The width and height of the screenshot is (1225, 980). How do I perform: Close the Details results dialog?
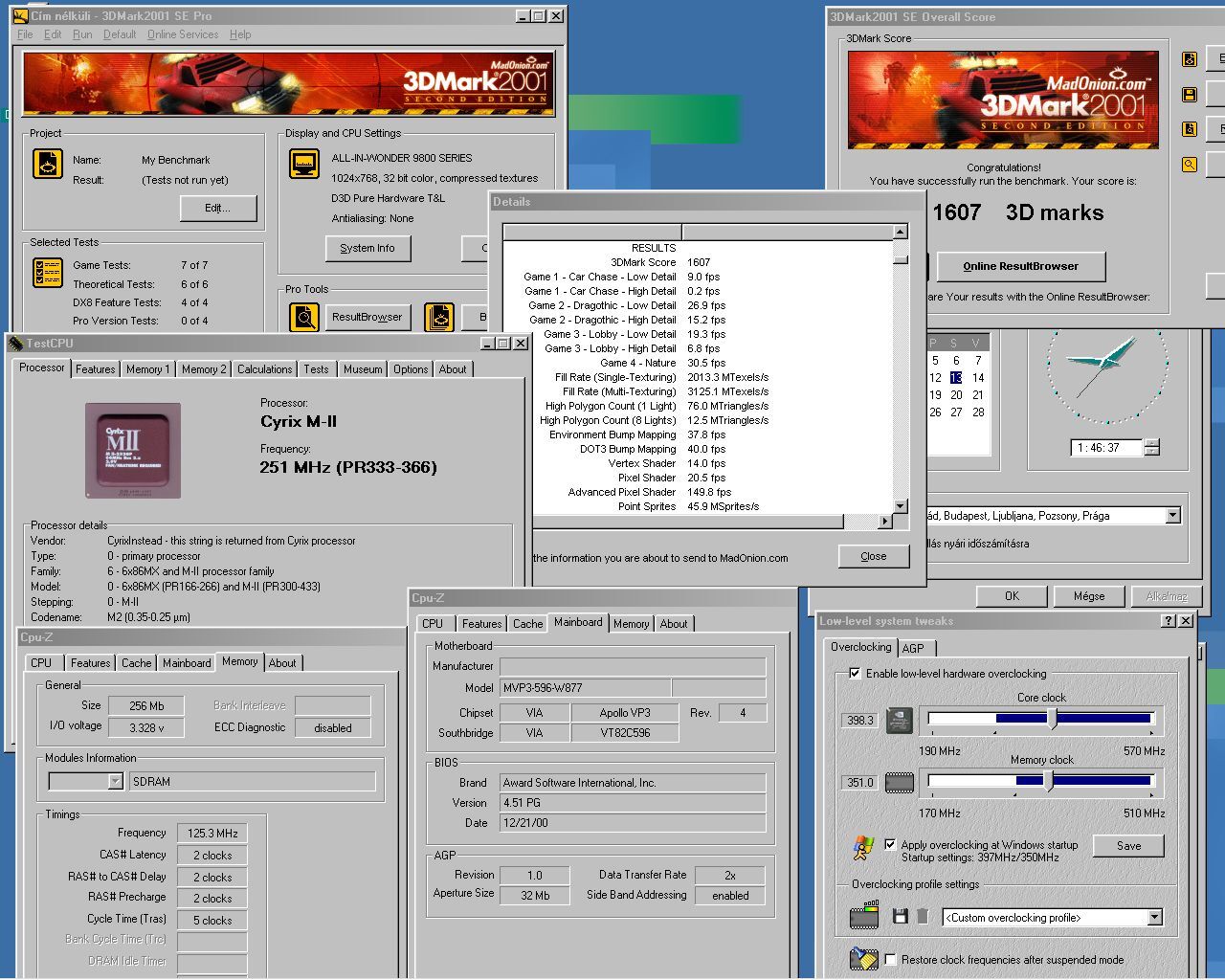873,556
